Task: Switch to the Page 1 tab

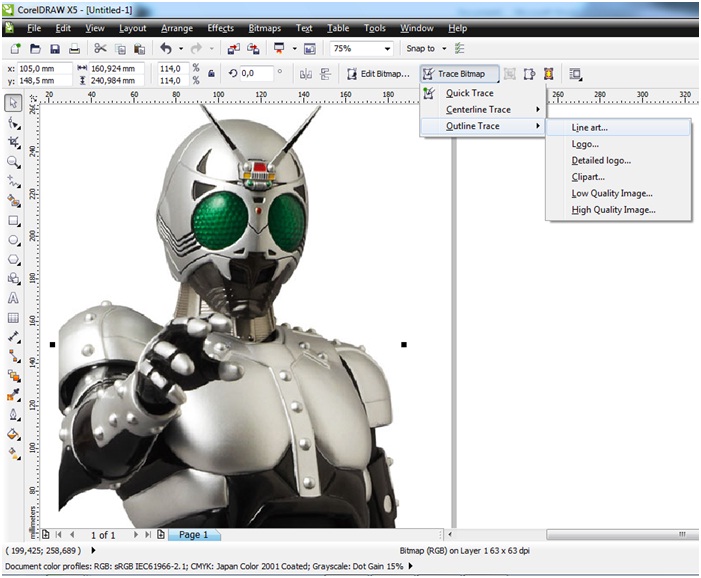Action: [194, 535]
